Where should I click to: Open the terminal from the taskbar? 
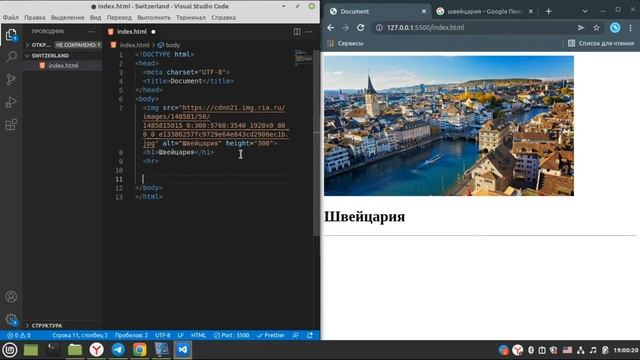tap(53, 350)
